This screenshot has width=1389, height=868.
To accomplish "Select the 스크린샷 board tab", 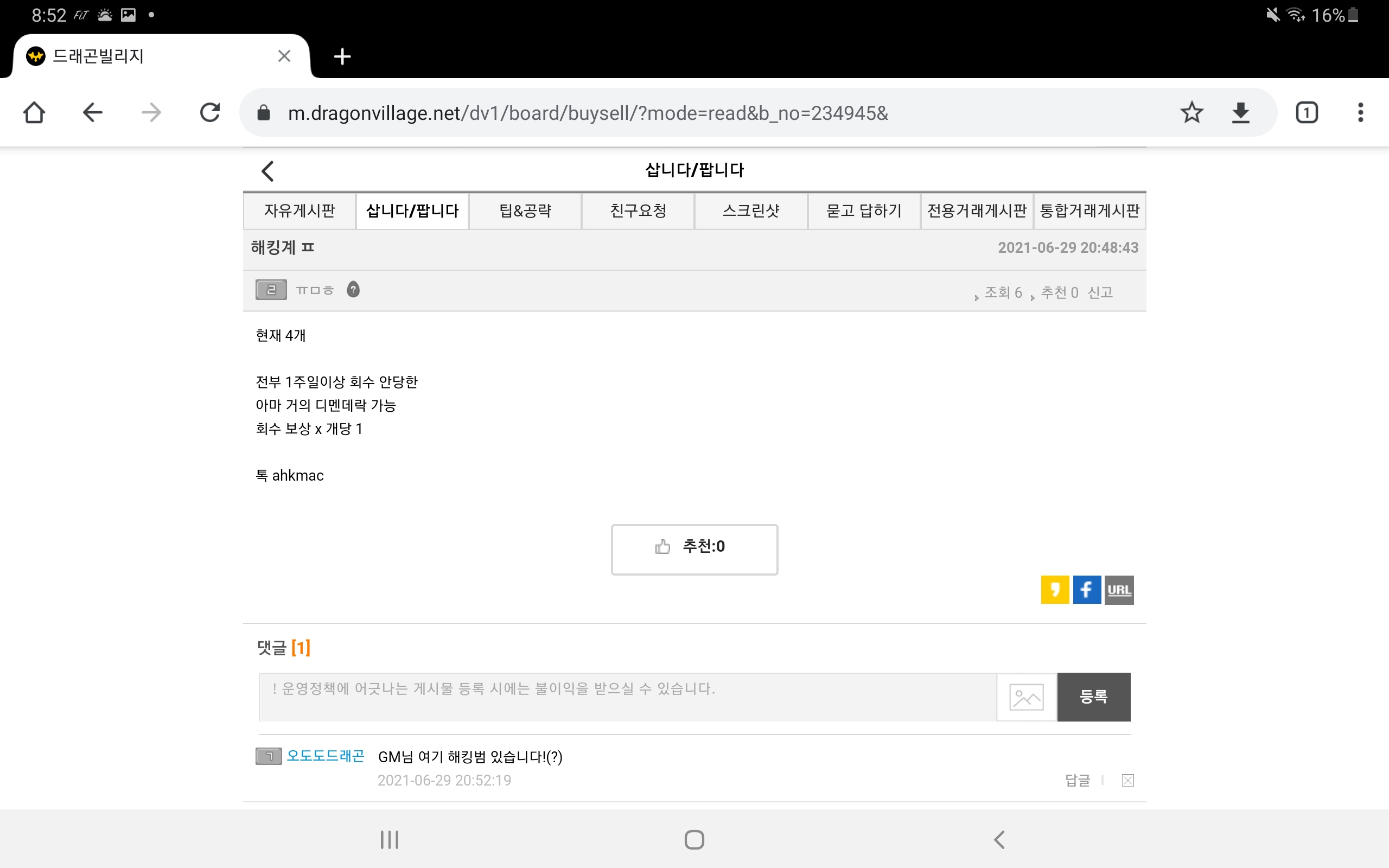I will click(x=751, y=210).
